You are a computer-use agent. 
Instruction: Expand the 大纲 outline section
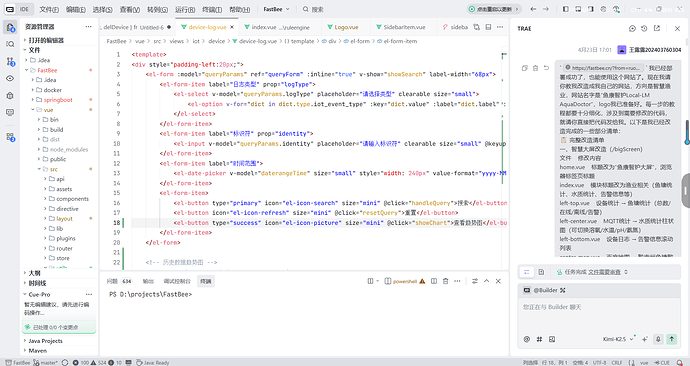coord(58,273)
